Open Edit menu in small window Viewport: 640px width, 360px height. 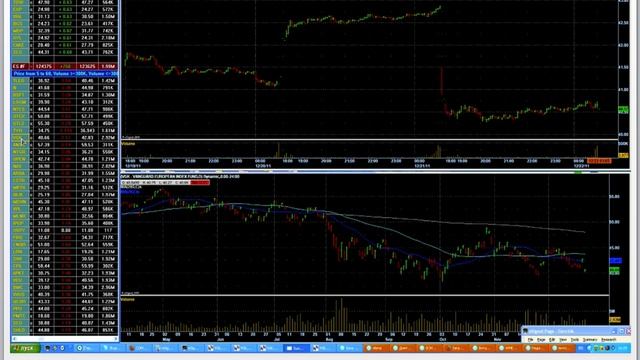coord(552,340)
